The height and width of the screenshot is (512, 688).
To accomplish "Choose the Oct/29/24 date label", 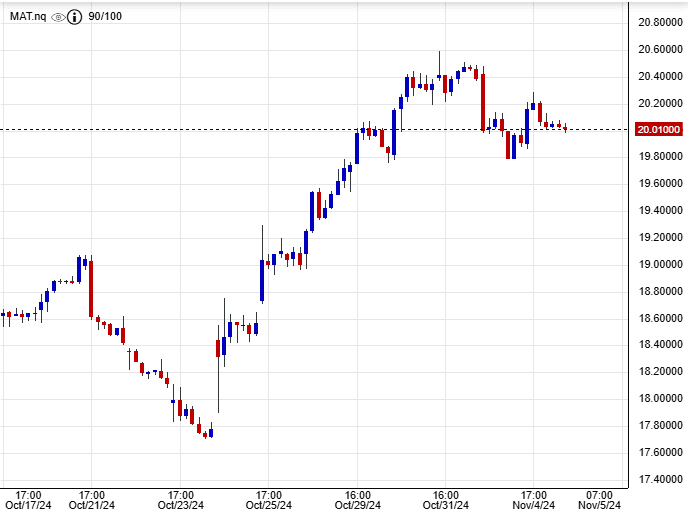I will [358, 504].
